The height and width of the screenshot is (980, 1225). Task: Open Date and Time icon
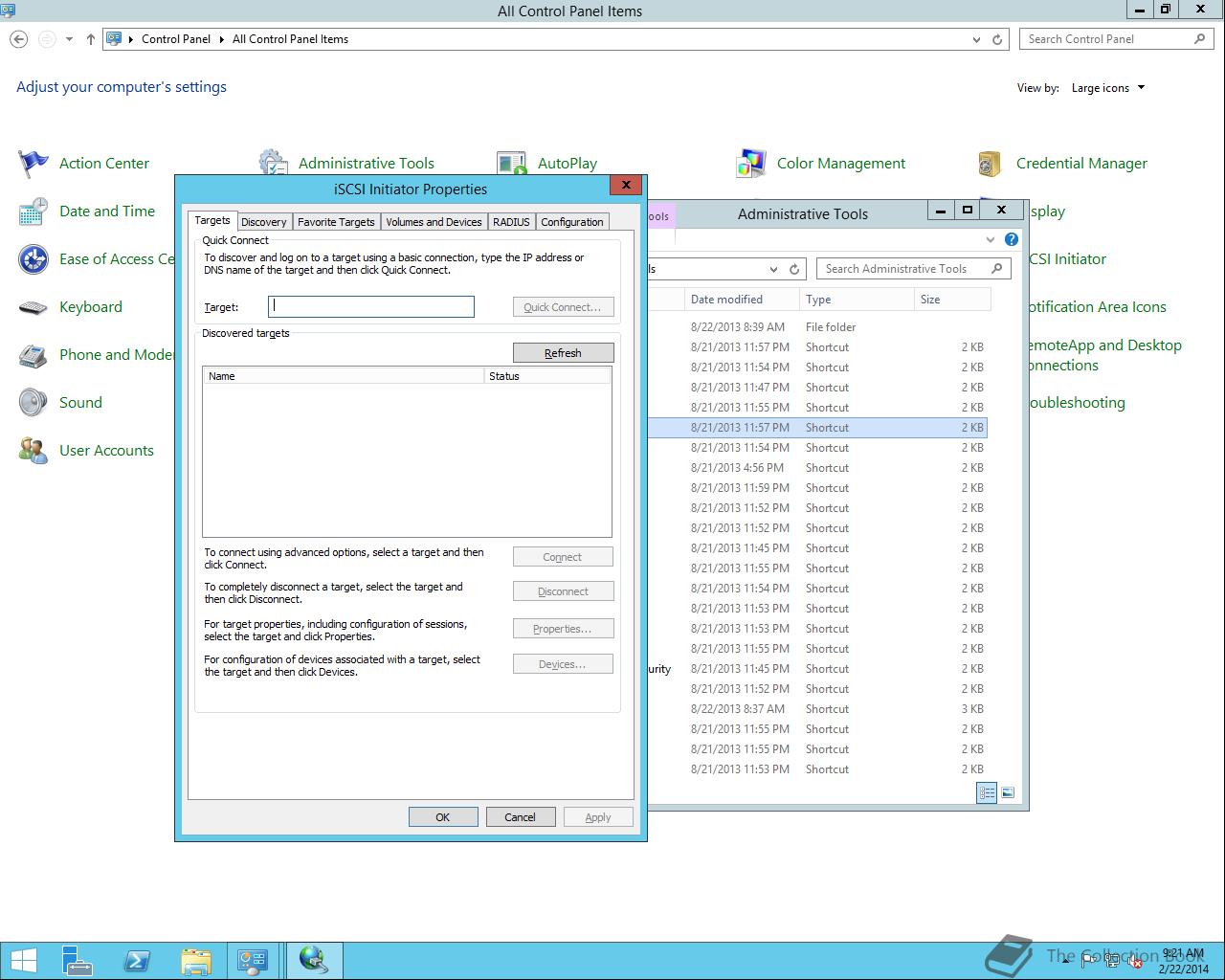[33, 212]
